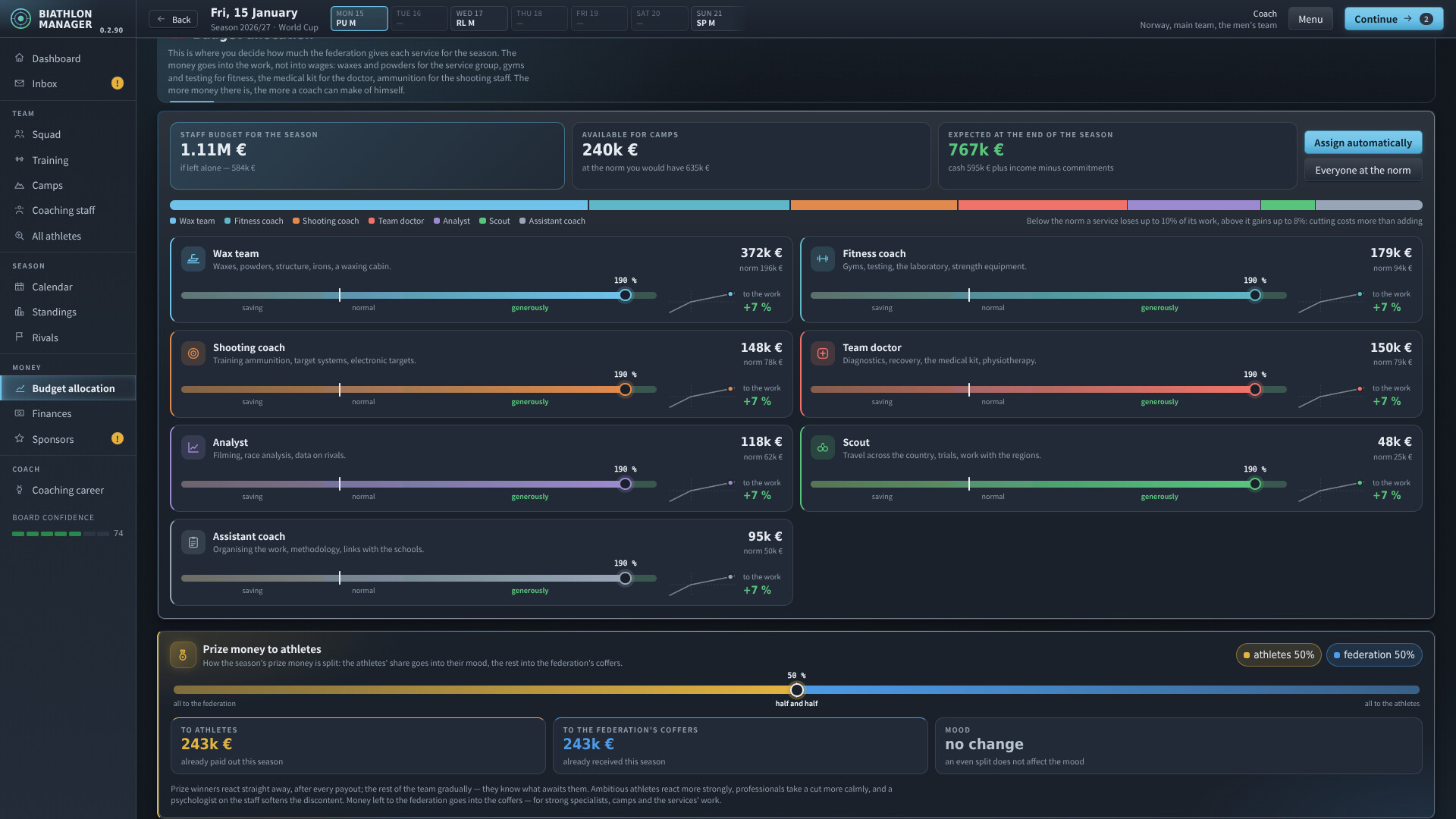Select the Budget allocation sidebar item
Viewport: 1456px width, 819px height.
(x=68, y=388)
